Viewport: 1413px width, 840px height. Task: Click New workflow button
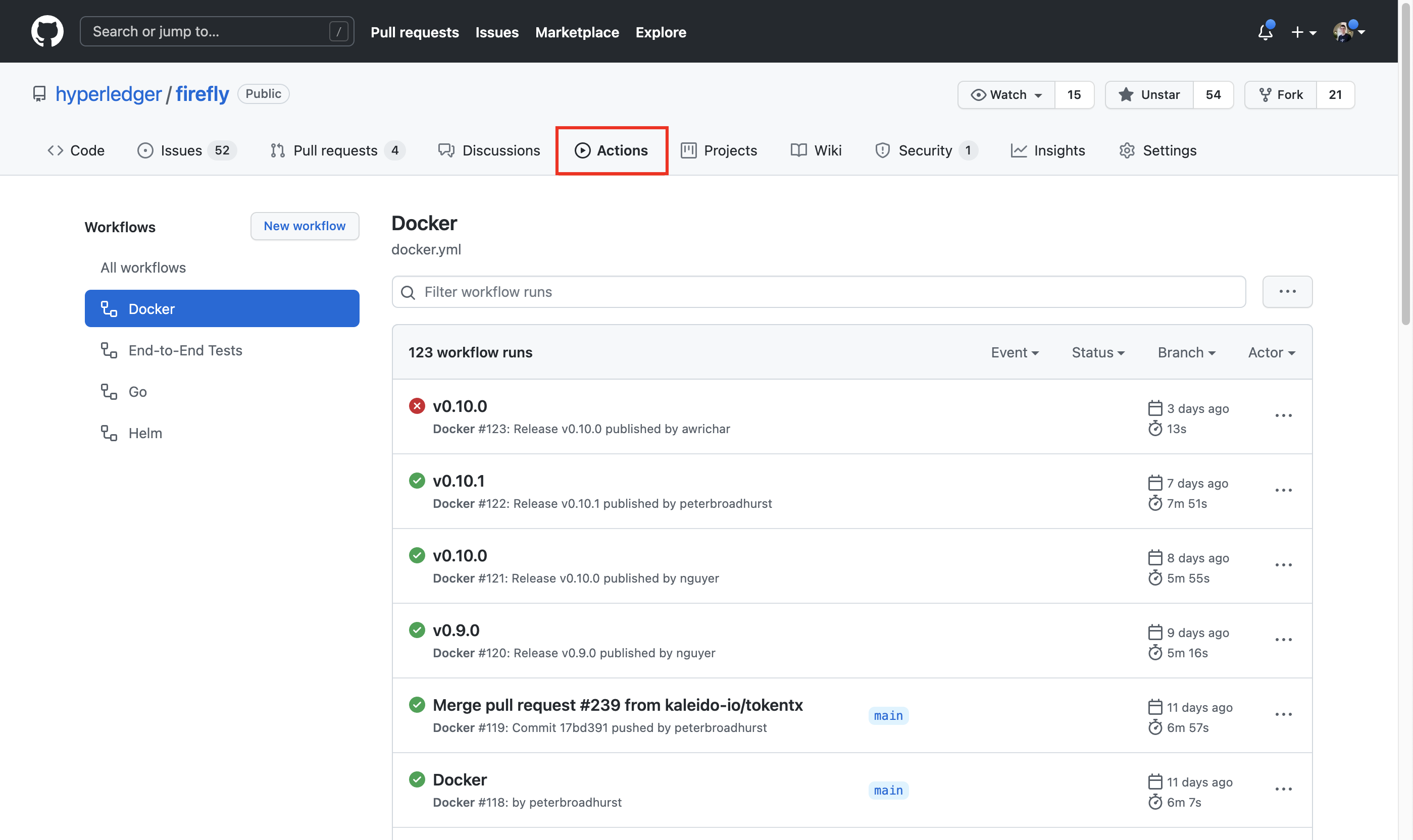[304, 225]
